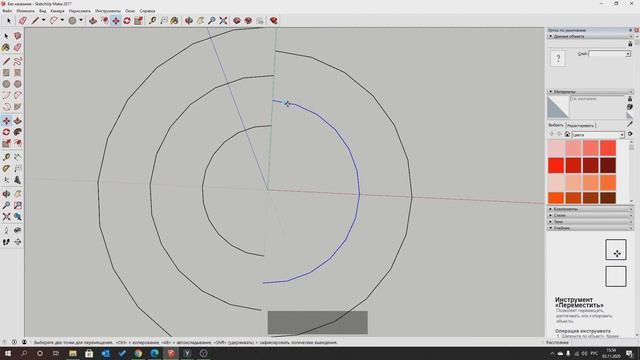The height and width of the screenshot is (360, 640).
Task: Choose the dark maroon color swatch
Action: tap(608, 165)
